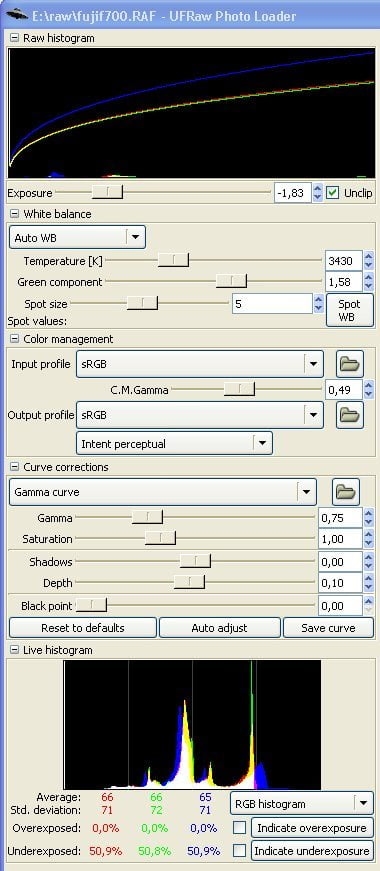Image resolution: width=380 pixels, height=871 pixels.
Task: Open folder icon beside Output profile
Action: pos(349,414)
